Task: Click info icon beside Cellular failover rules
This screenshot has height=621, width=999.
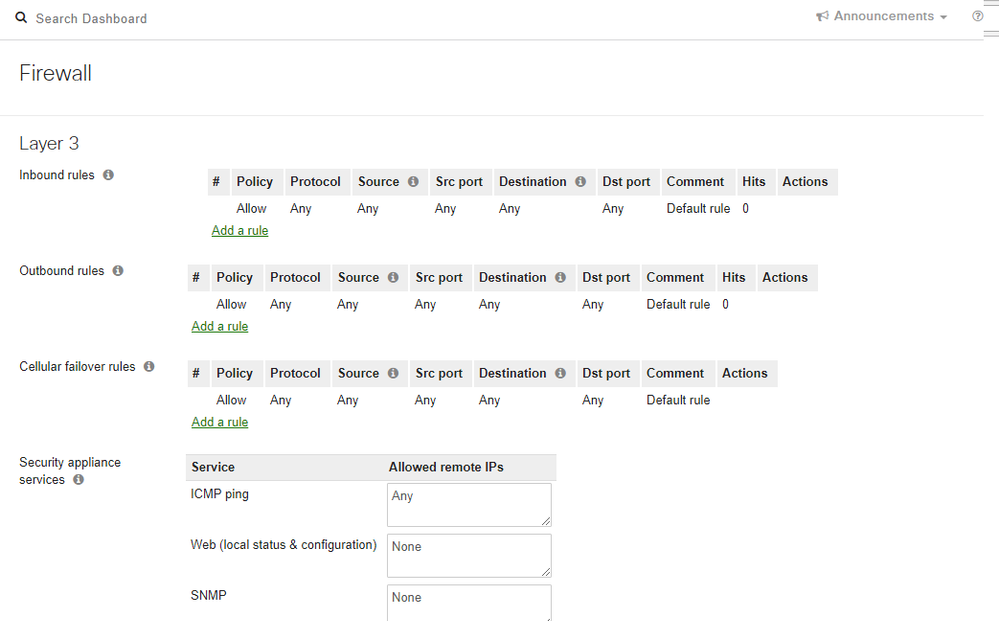Action: tap(149, 367)
